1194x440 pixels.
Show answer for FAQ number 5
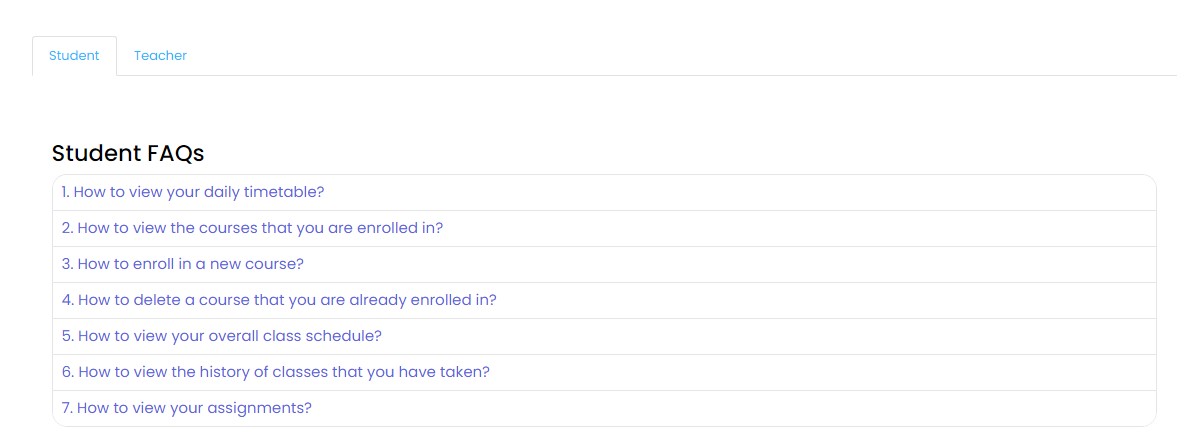[221, 336]
